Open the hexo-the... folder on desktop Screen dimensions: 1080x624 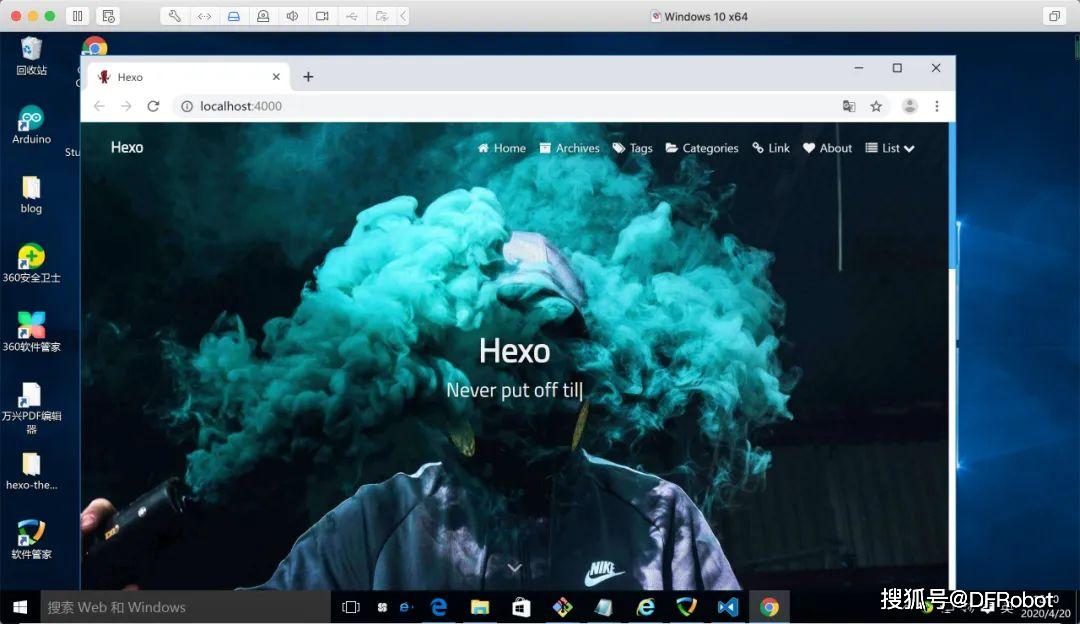[31, 472]
